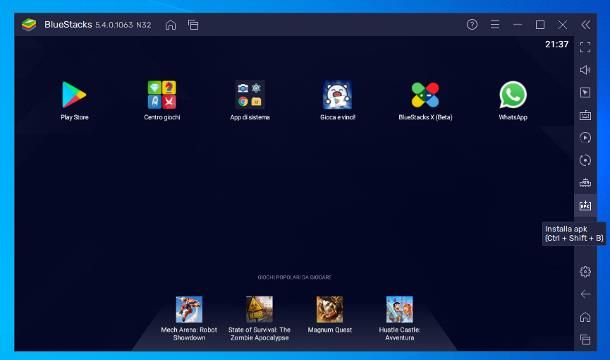
Task: Launch Gioca e vinci app
Action: pos(337,95)
